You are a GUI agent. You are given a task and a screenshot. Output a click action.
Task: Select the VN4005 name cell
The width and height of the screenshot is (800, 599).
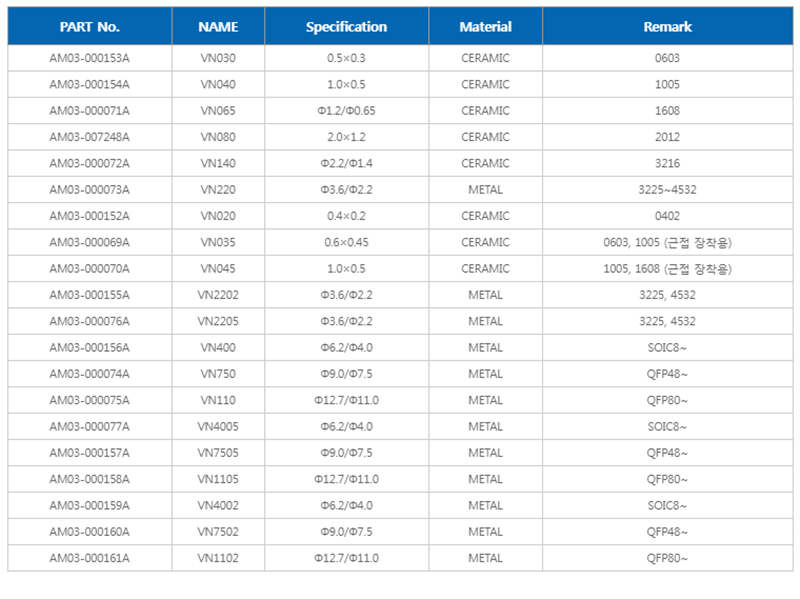(218, 427)
